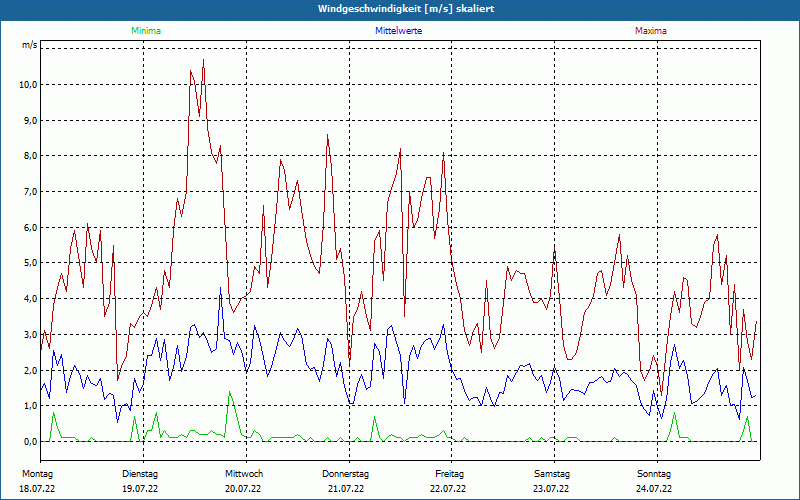The width and height of the screenshot is (800, 500).
Task: Click the 10,0 y-axis value
Action: pos(28,85)
